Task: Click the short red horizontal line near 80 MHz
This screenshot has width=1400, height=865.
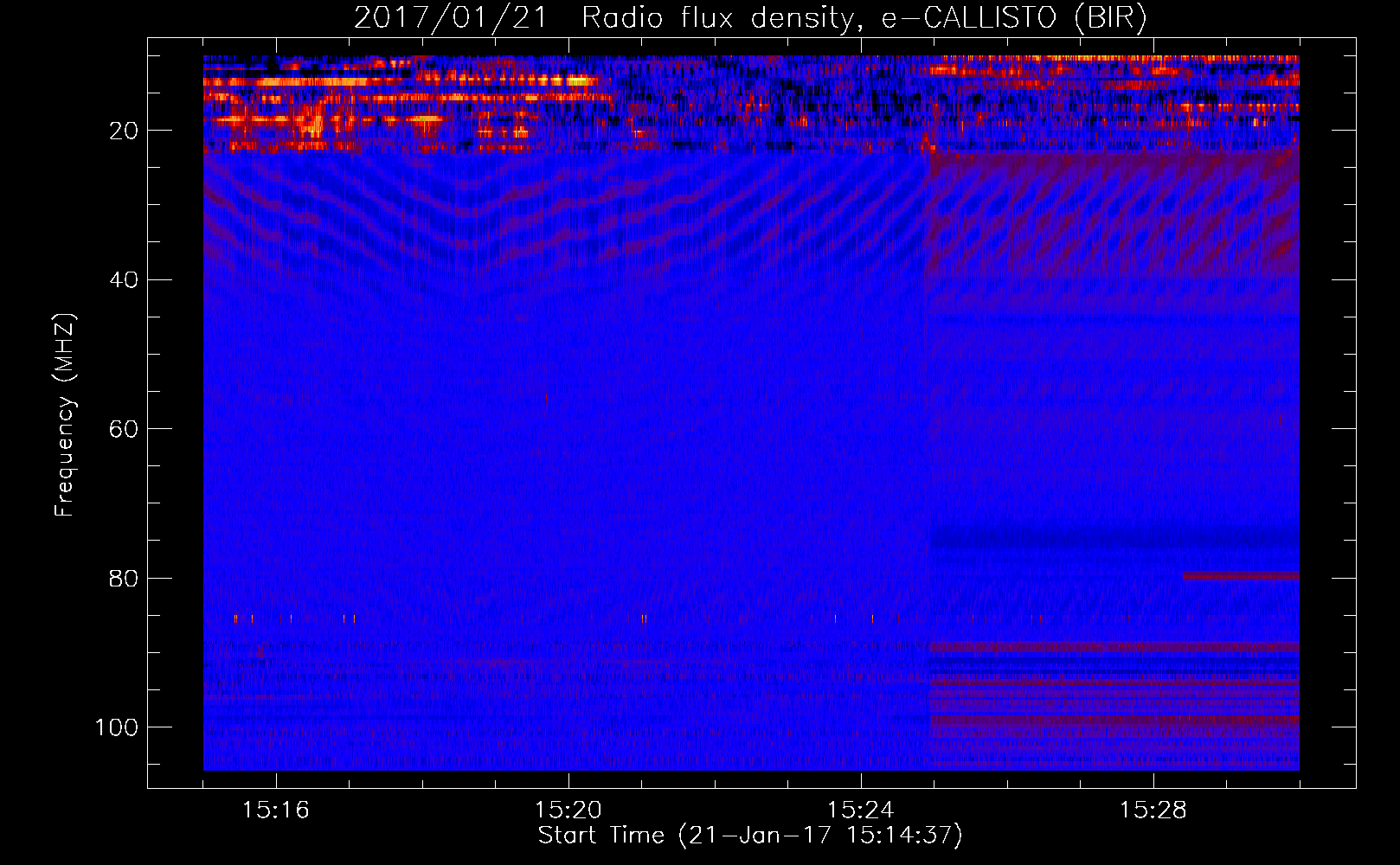Action: pyautogui.click(x=1241, y=575)
